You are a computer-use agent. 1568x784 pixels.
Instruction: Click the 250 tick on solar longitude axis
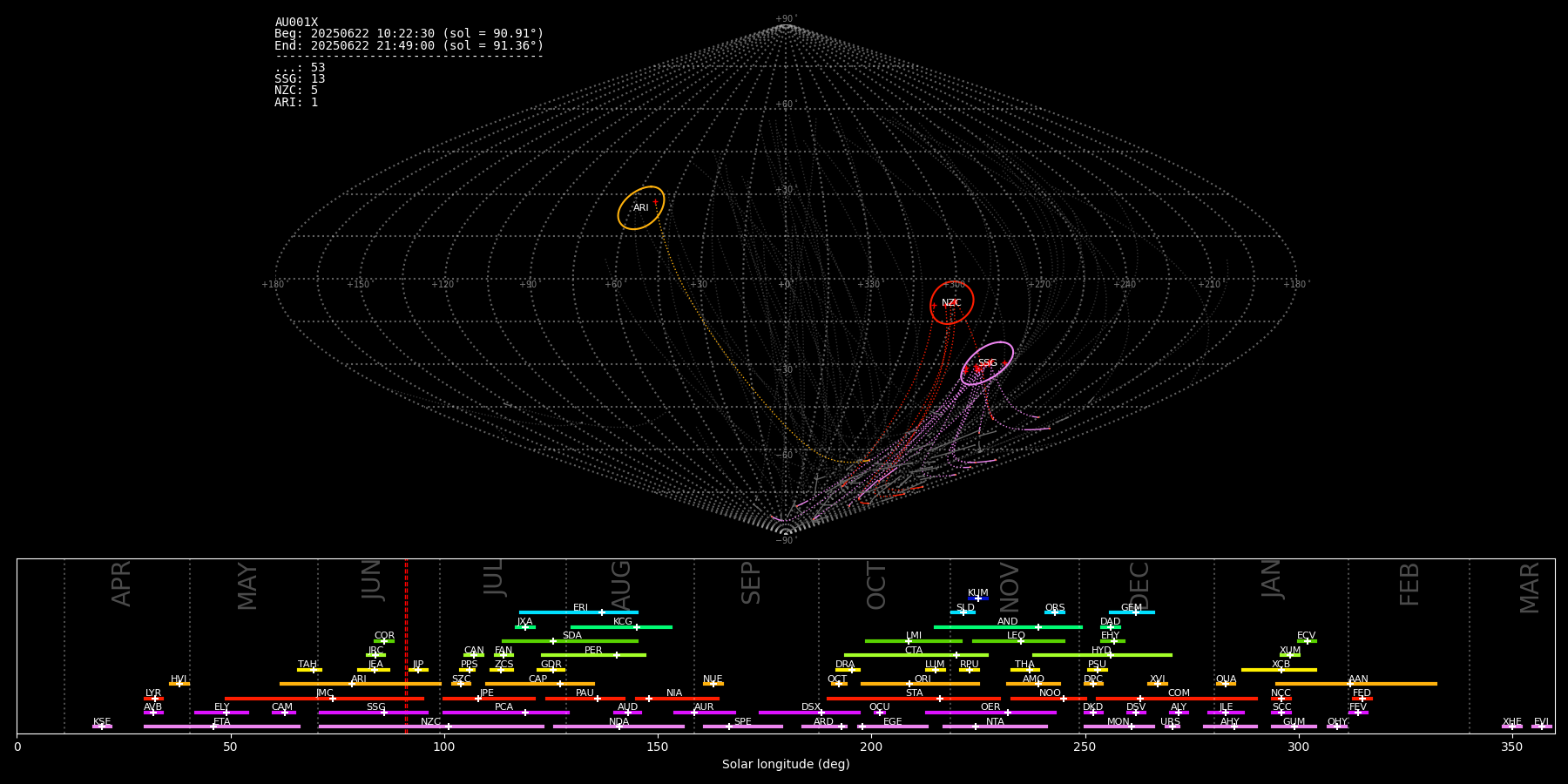(x=1085, y=747)
